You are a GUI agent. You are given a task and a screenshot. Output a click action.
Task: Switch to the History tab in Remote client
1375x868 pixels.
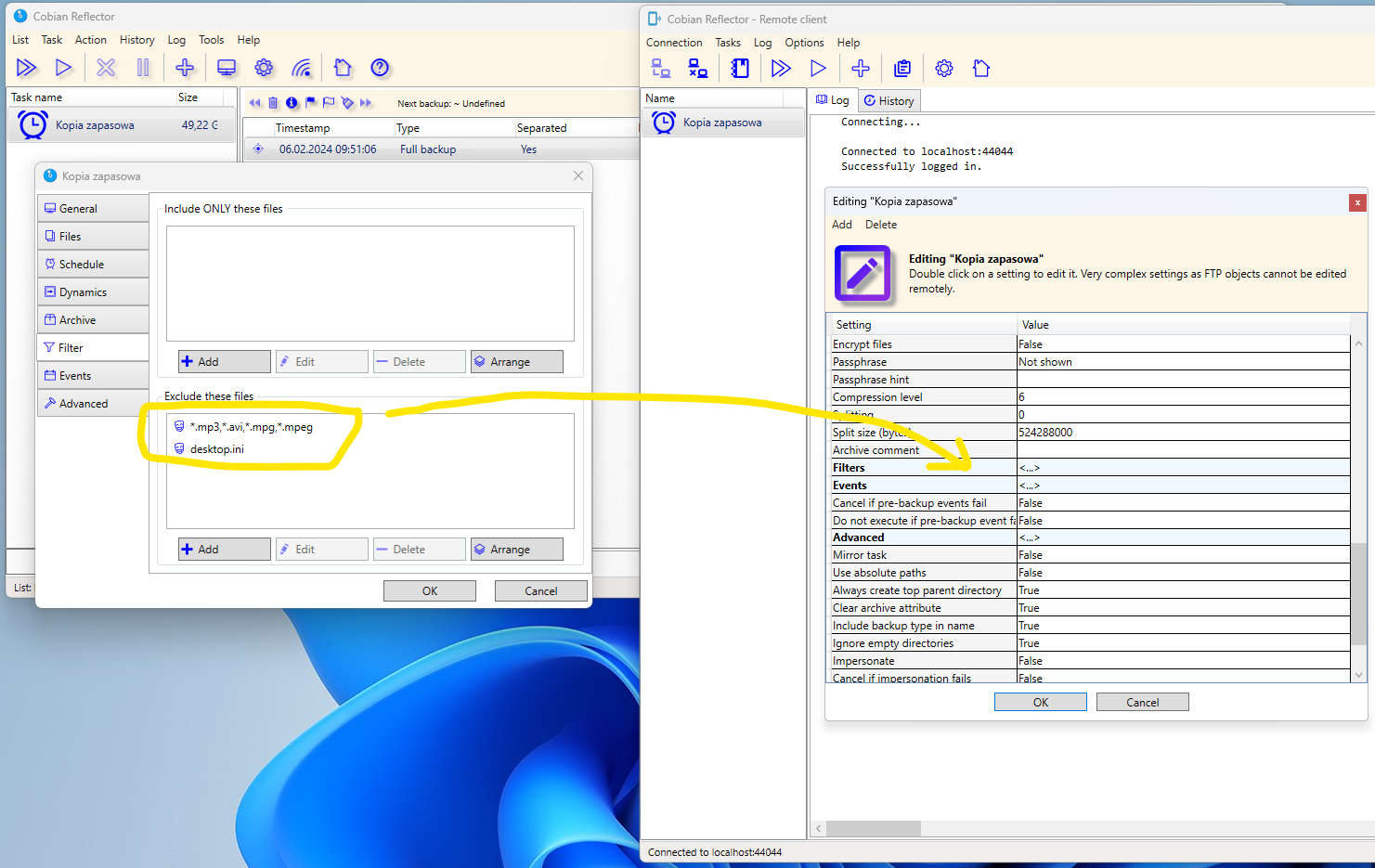(889, 100)
